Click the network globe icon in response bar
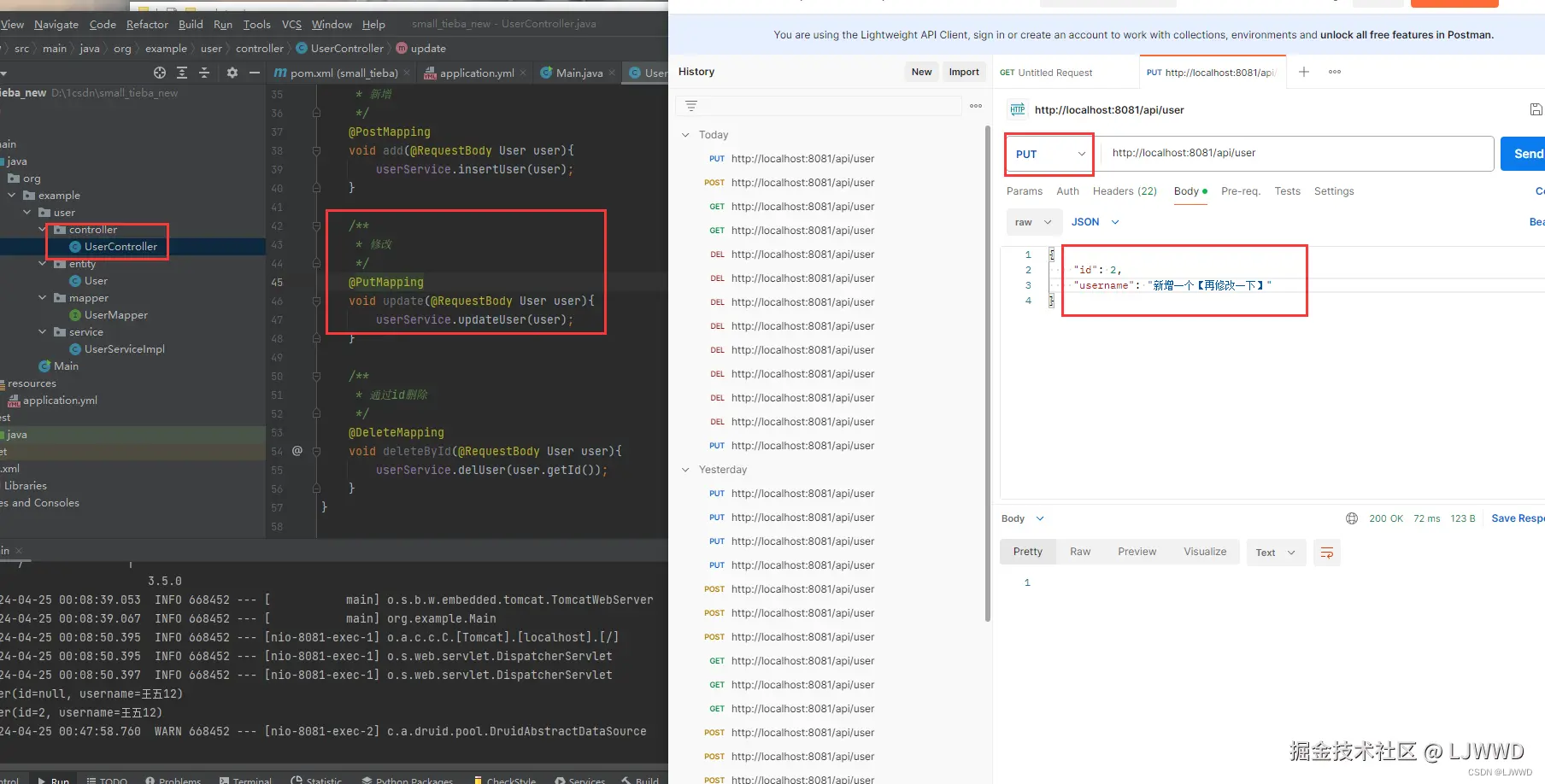Viewport: 1545px width, 784px height. [1352, 518]
